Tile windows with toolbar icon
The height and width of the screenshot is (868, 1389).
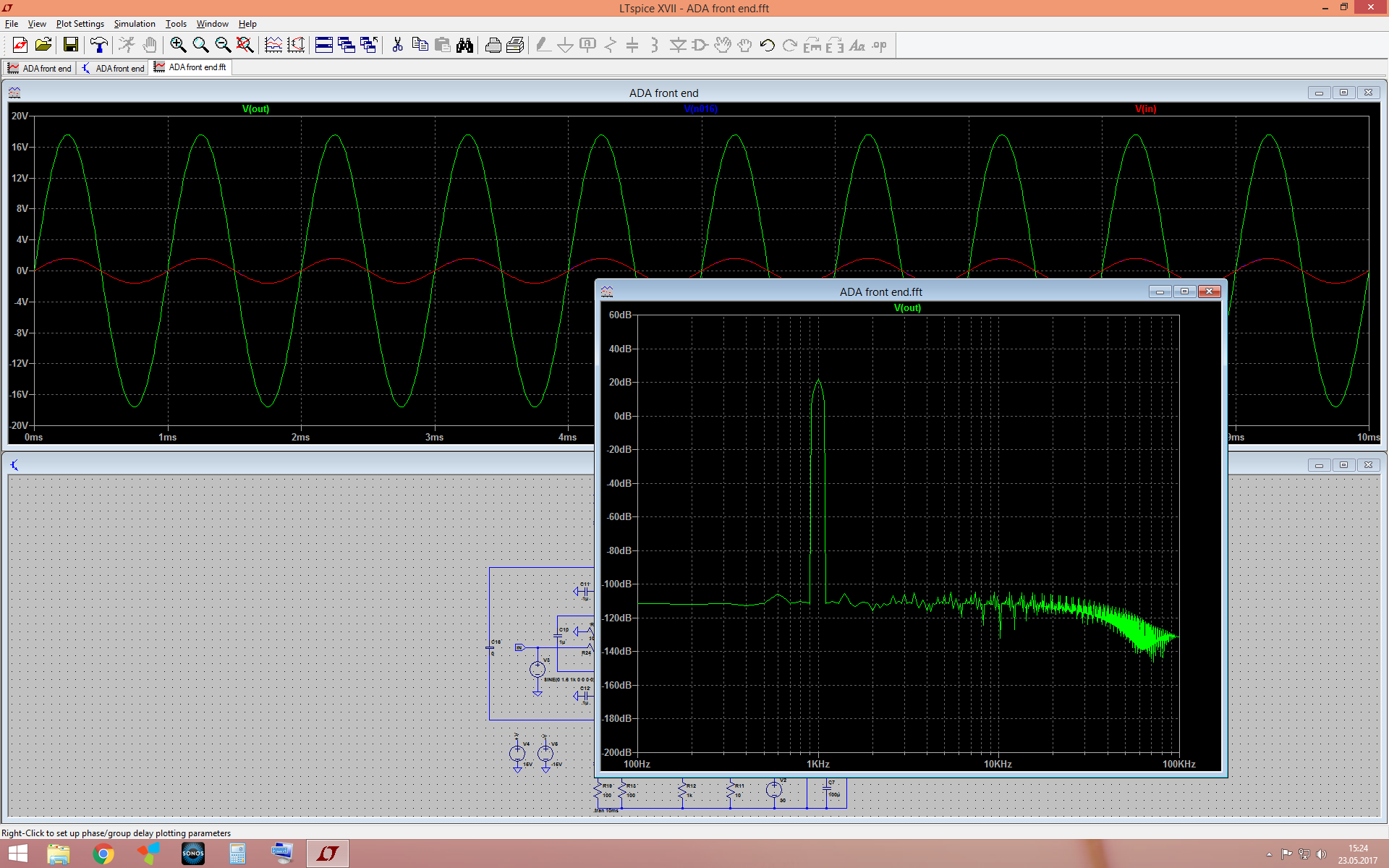(x=324, y=46)
